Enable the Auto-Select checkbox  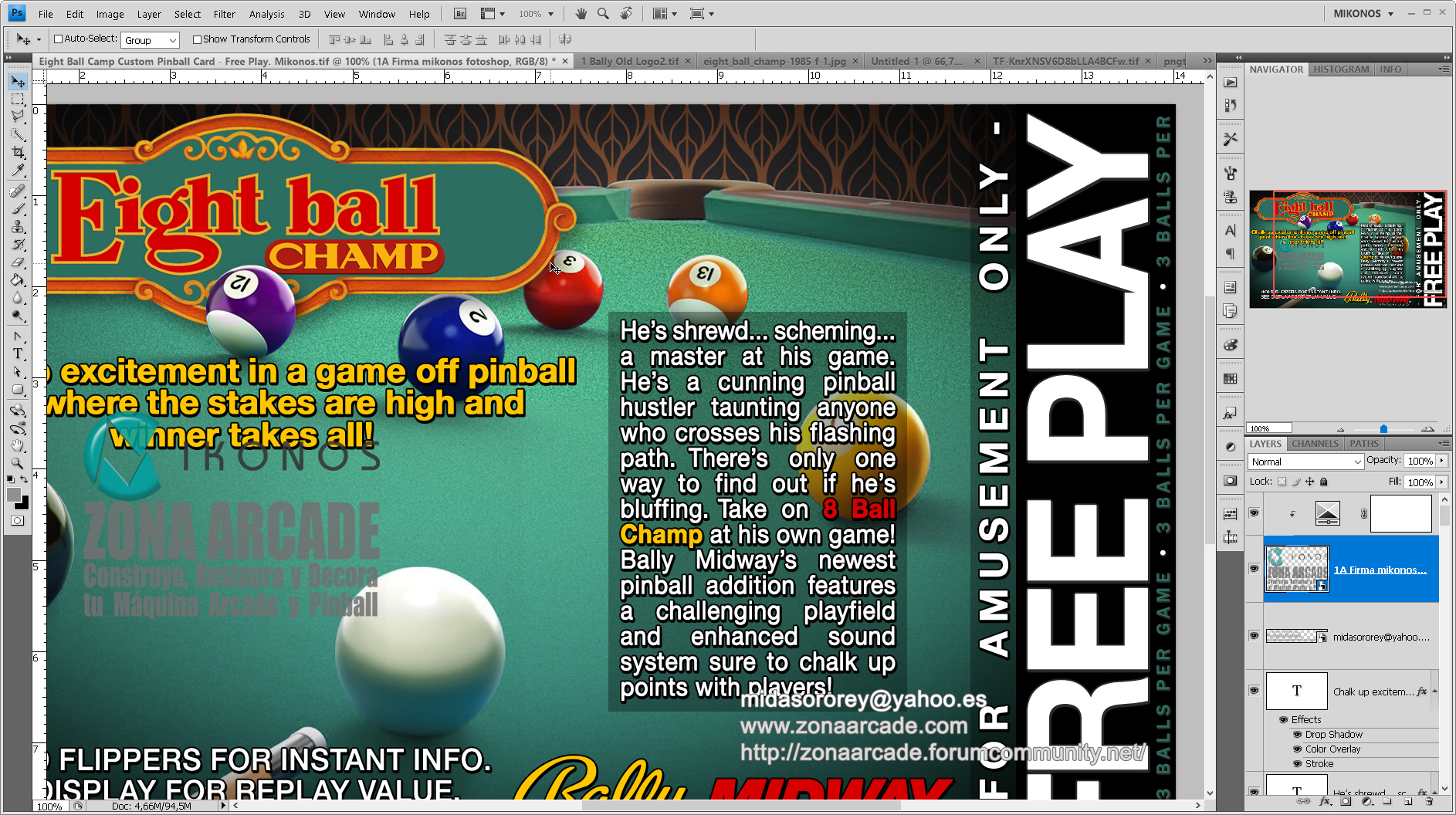pyautogui.click(x=59, y=39)
